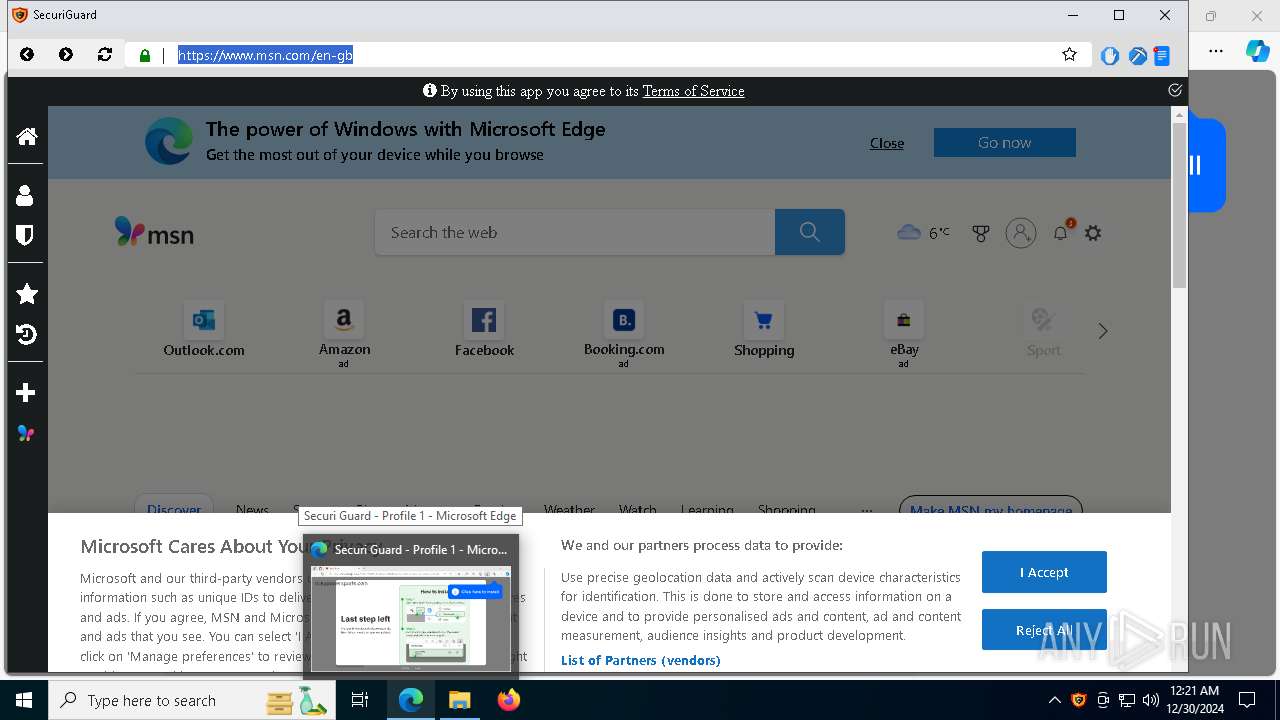Go forward with the right arrow button

(x=66, y=55)
